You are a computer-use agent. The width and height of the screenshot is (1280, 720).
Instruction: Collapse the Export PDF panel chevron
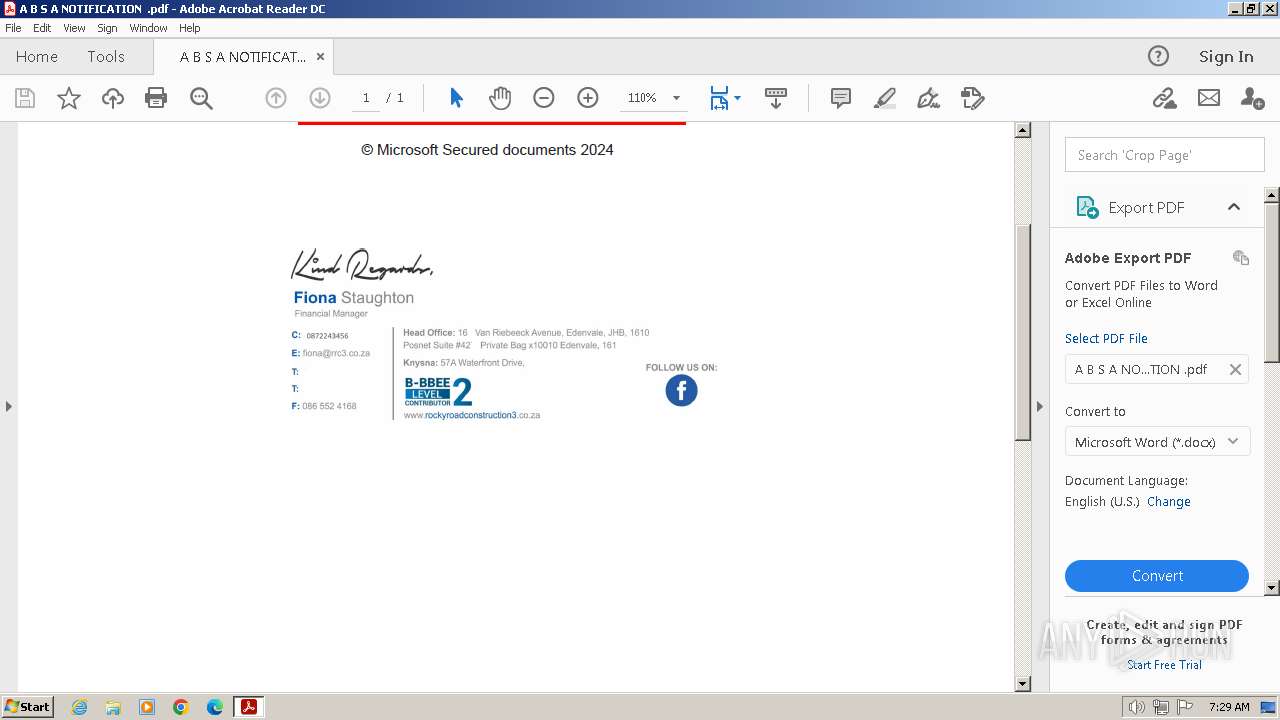(x=1234, y=207)
